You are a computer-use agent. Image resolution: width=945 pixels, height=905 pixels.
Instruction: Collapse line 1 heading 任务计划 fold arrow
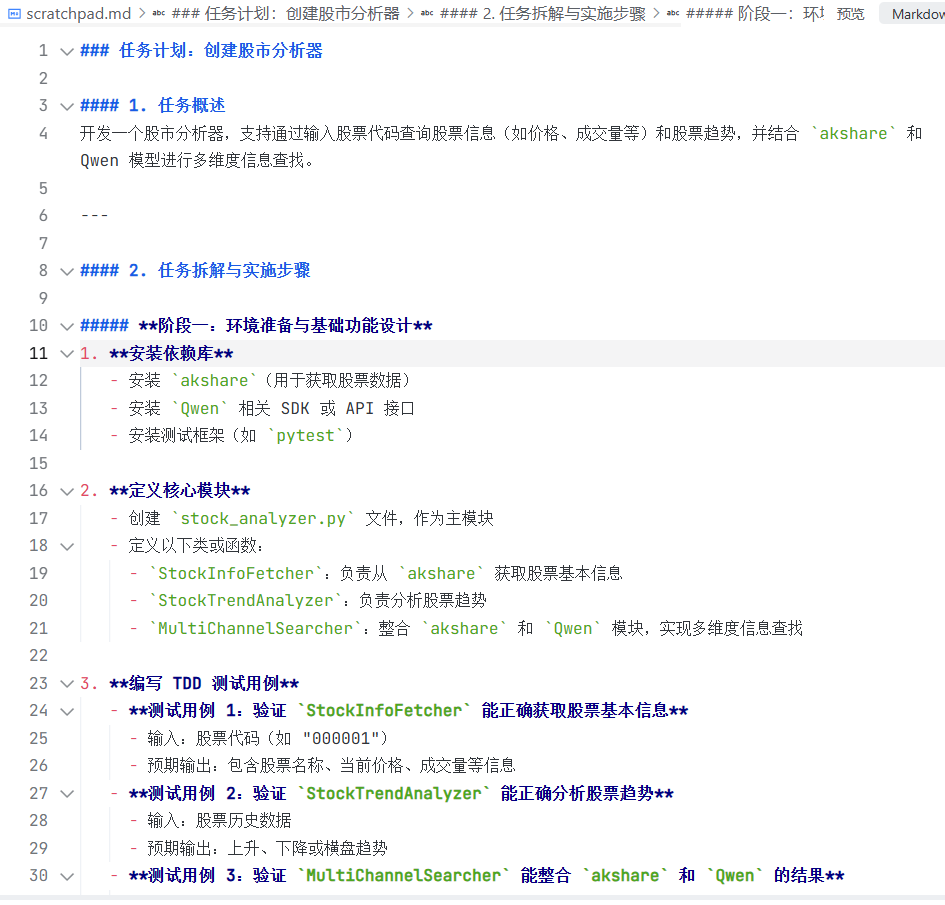tap(67, 51)
